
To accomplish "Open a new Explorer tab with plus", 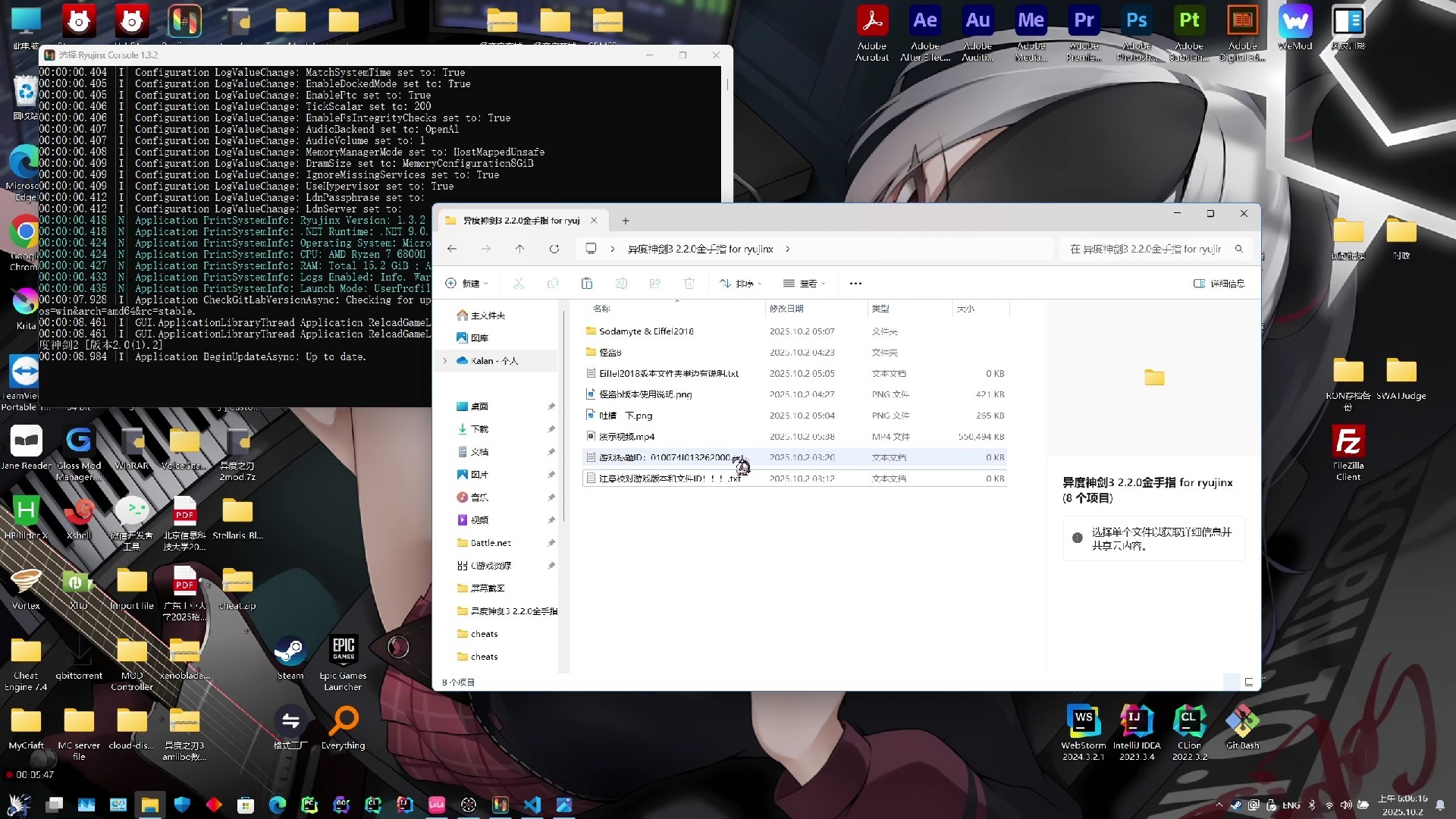I will pyautogui.click(x=626, y=221).
